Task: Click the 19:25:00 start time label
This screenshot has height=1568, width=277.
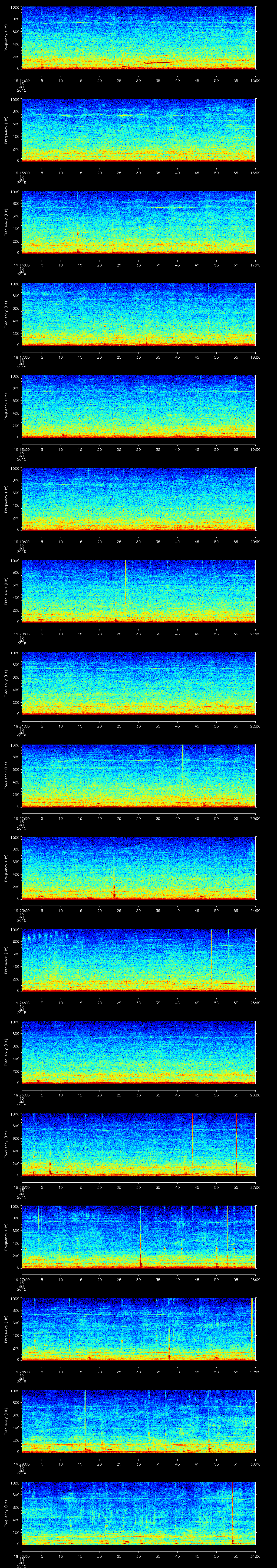Action: click(21, 1095)
